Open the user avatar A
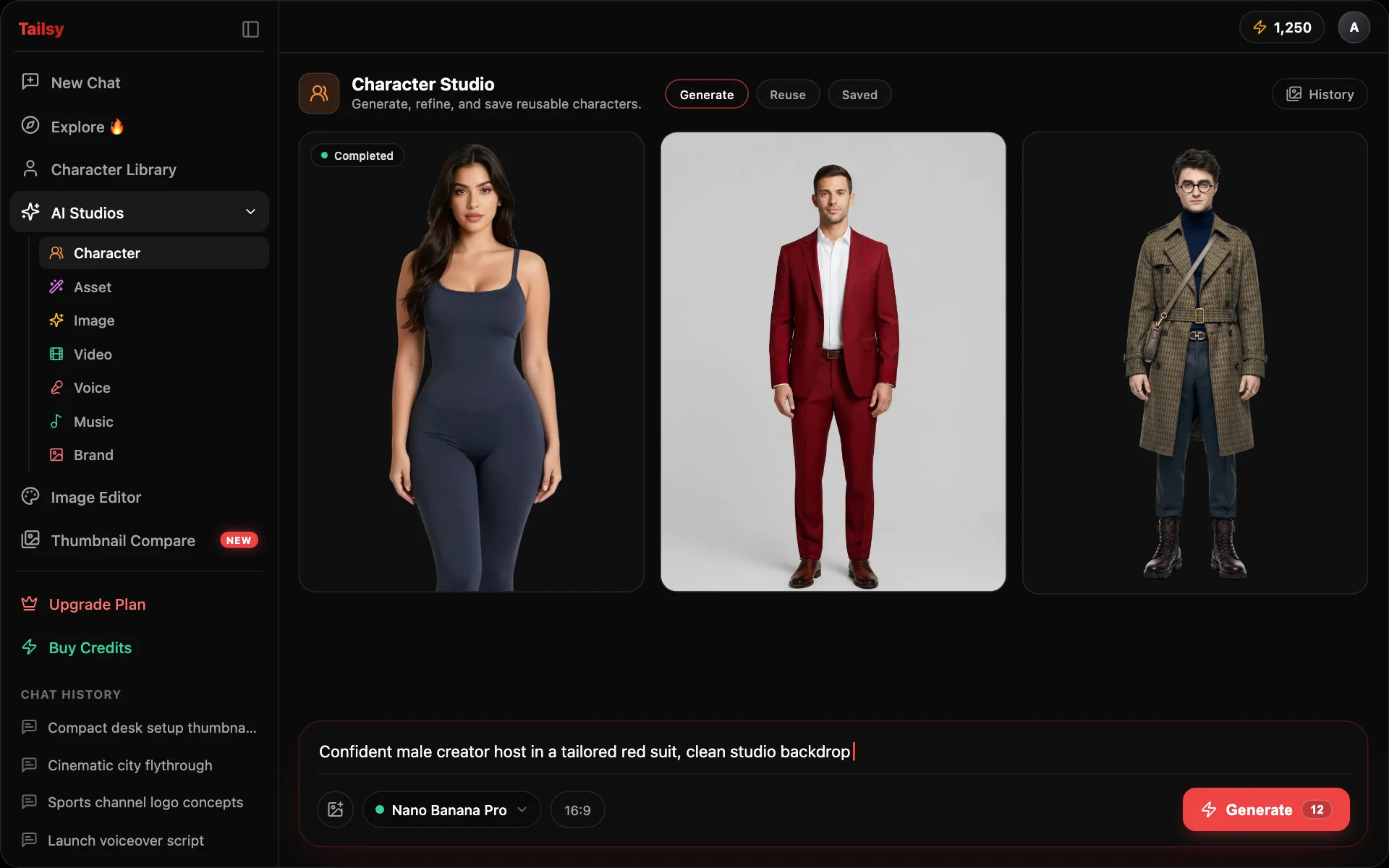The image size is (1389, 868). 1354,27
